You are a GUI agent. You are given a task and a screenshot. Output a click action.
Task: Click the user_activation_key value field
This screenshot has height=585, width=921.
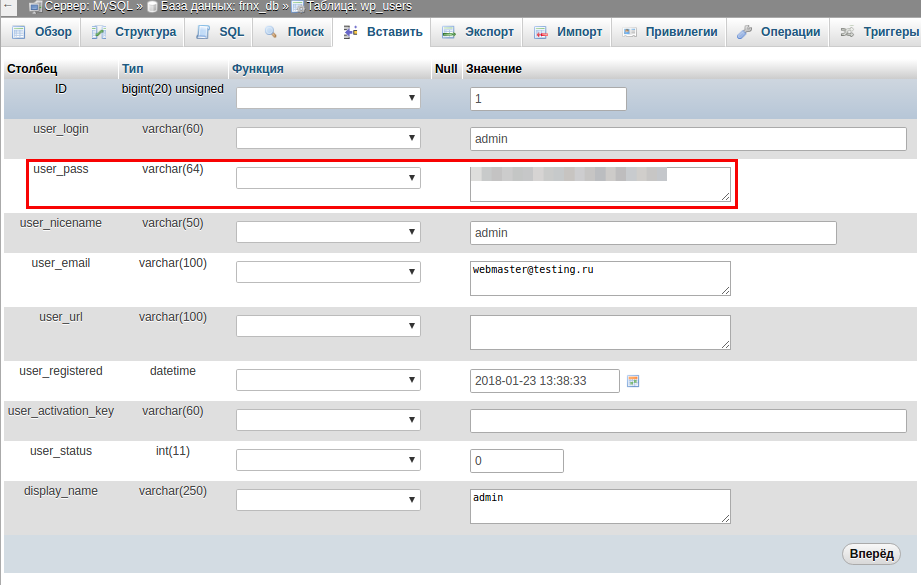coord(688,421)
